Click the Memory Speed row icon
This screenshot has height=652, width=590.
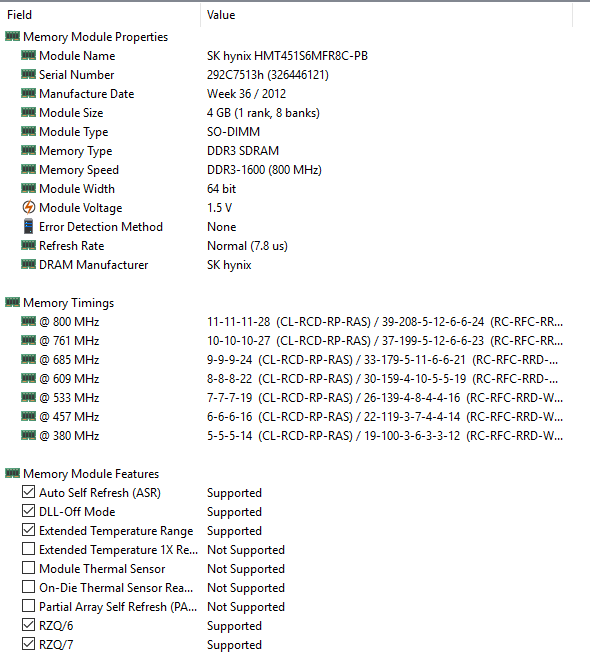(28, 169)
